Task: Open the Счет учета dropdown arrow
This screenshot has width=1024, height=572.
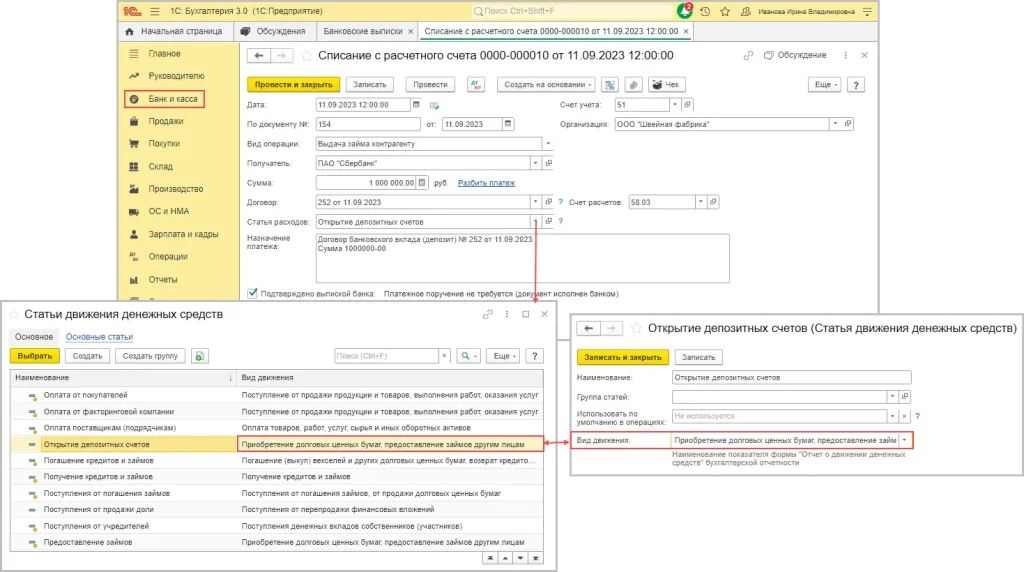Action: pos(674,105)
